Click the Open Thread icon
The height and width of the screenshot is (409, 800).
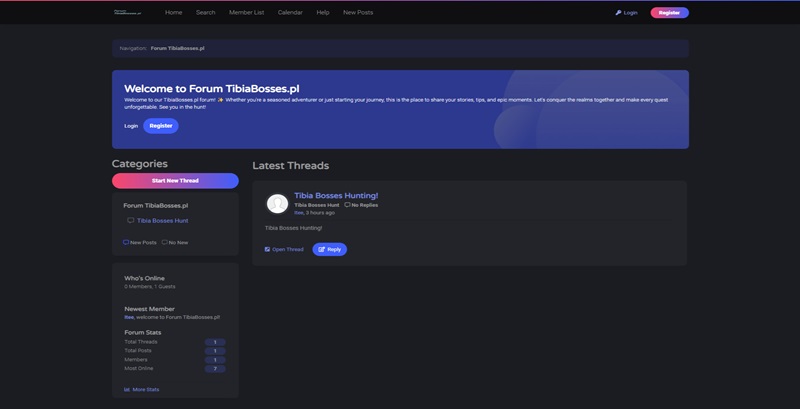click(267, 249)
